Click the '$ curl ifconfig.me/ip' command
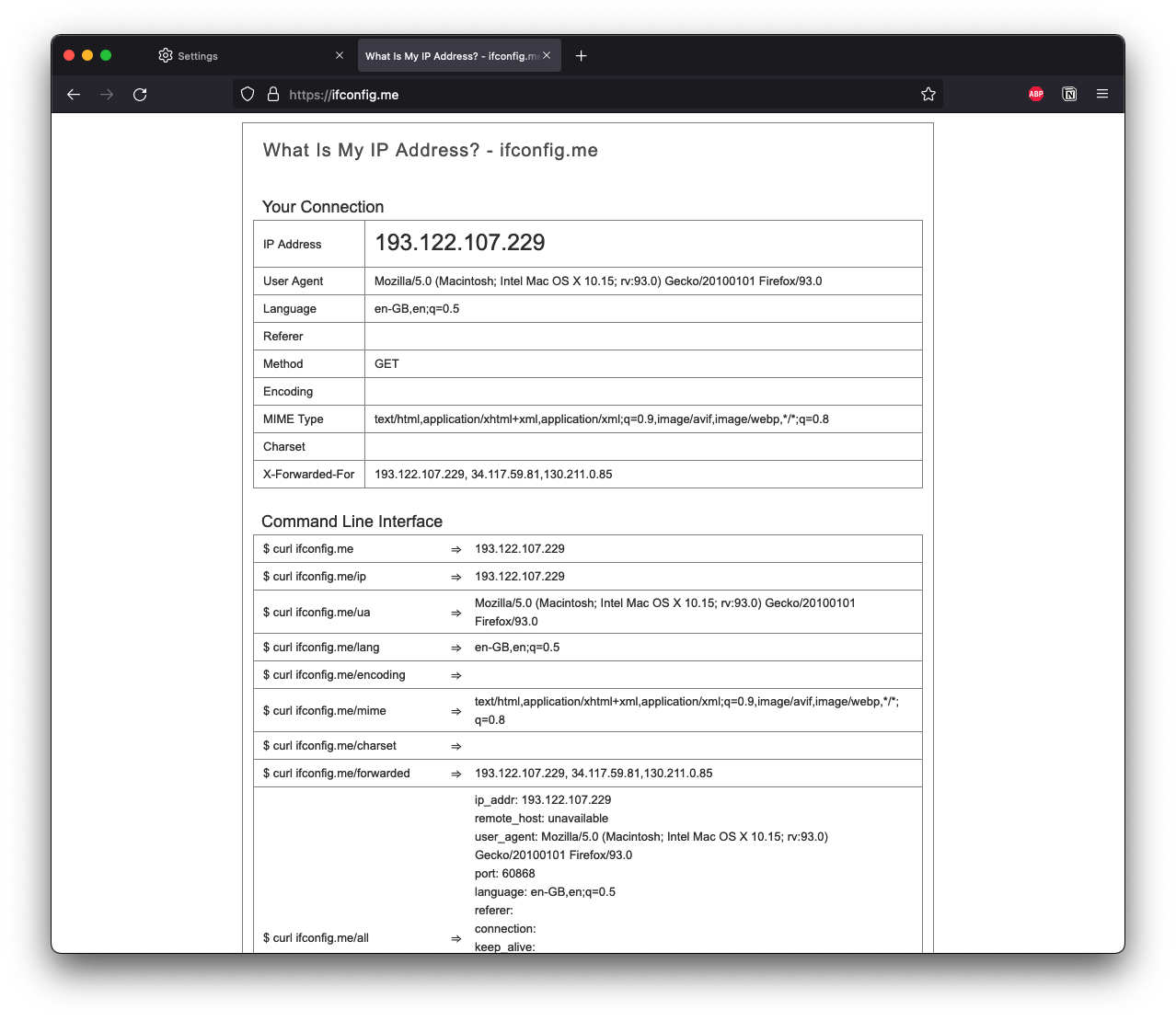This screenshot has width=1176, height=1021. (x=315, y=577)
